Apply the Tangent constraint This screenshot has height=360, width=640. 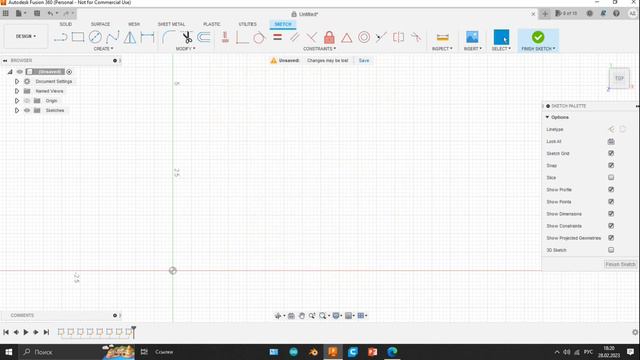(x=259, y=38)
